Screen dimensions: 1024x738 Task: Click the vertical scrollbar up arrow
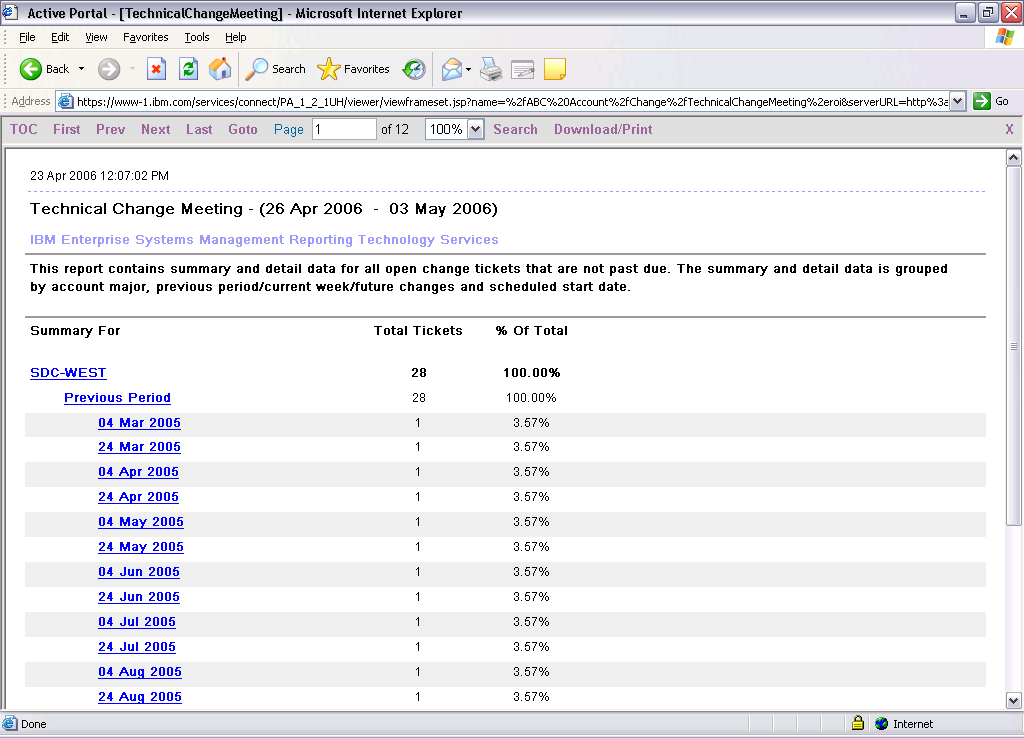click(1013, 157)
